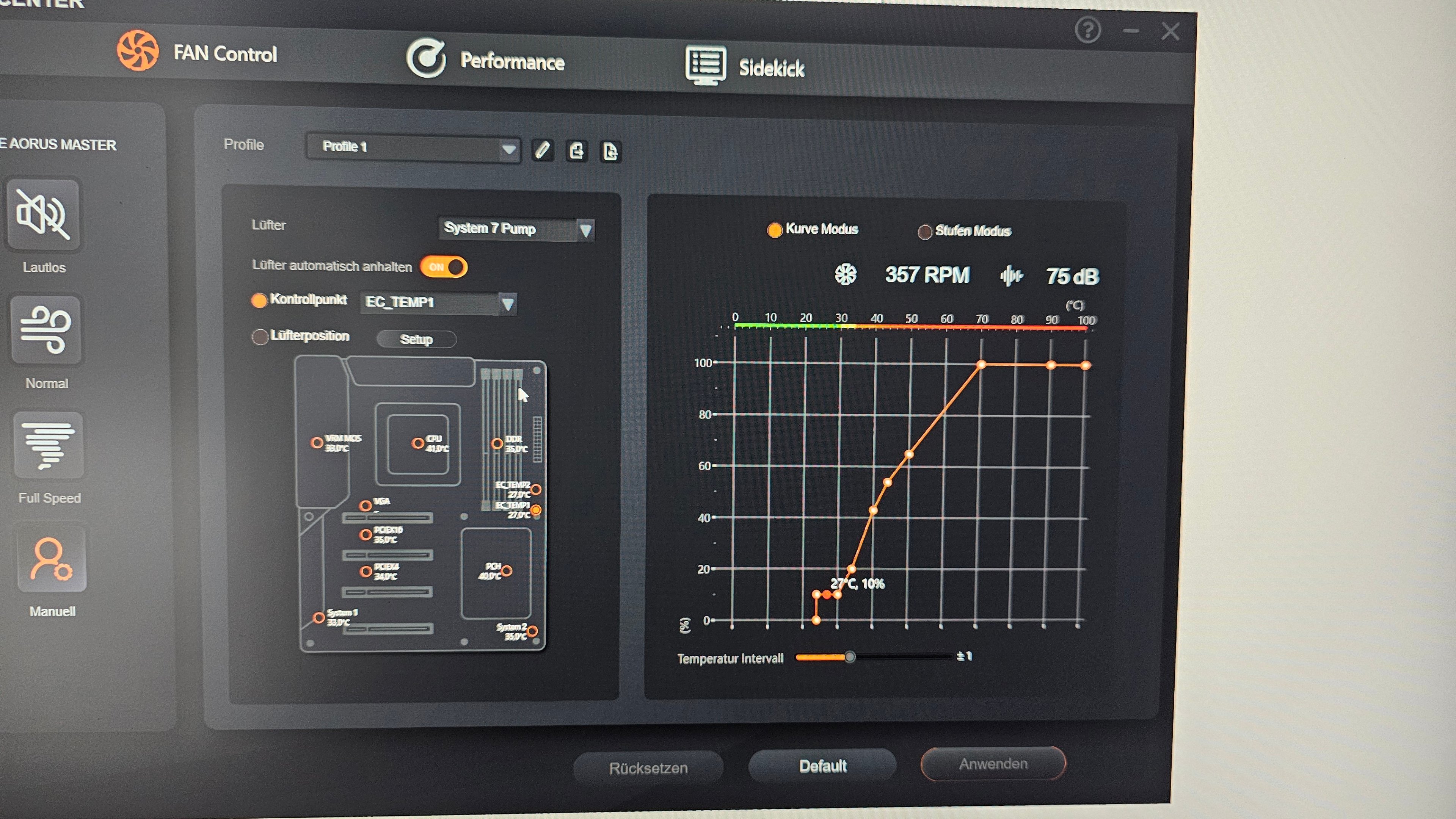The width and height of the screenshot is (1456, 819).
Task: Open the help question mark icon
Action: [1087, 30]
